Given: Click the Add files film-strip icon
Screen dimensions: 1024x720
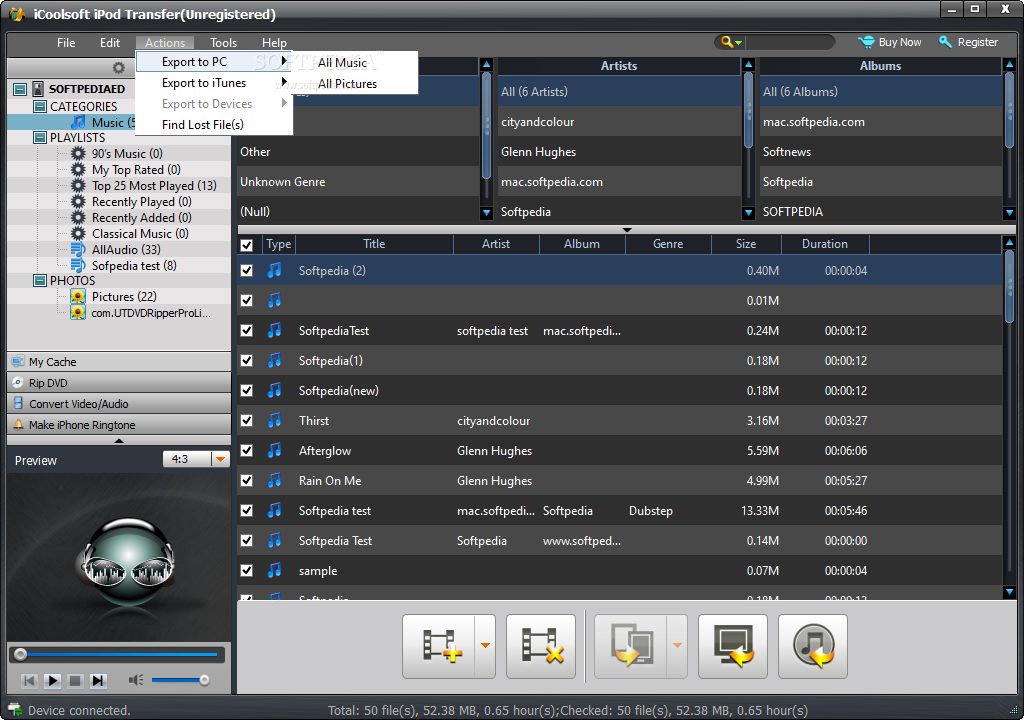Looking at the screenshot, I should pyautogui.click(x=441, y=646).
